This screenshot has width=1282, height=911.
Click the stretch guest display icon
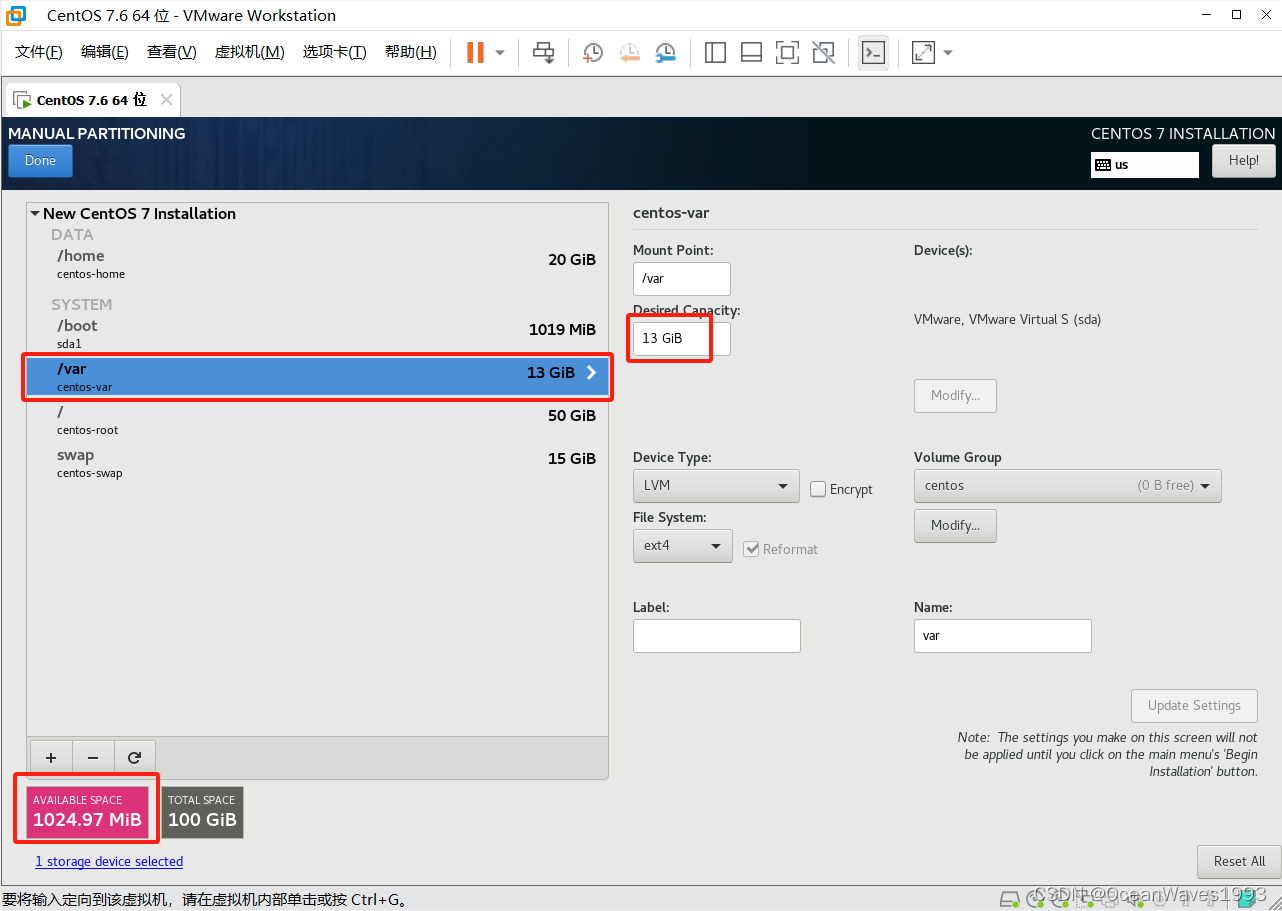(923, 53)
